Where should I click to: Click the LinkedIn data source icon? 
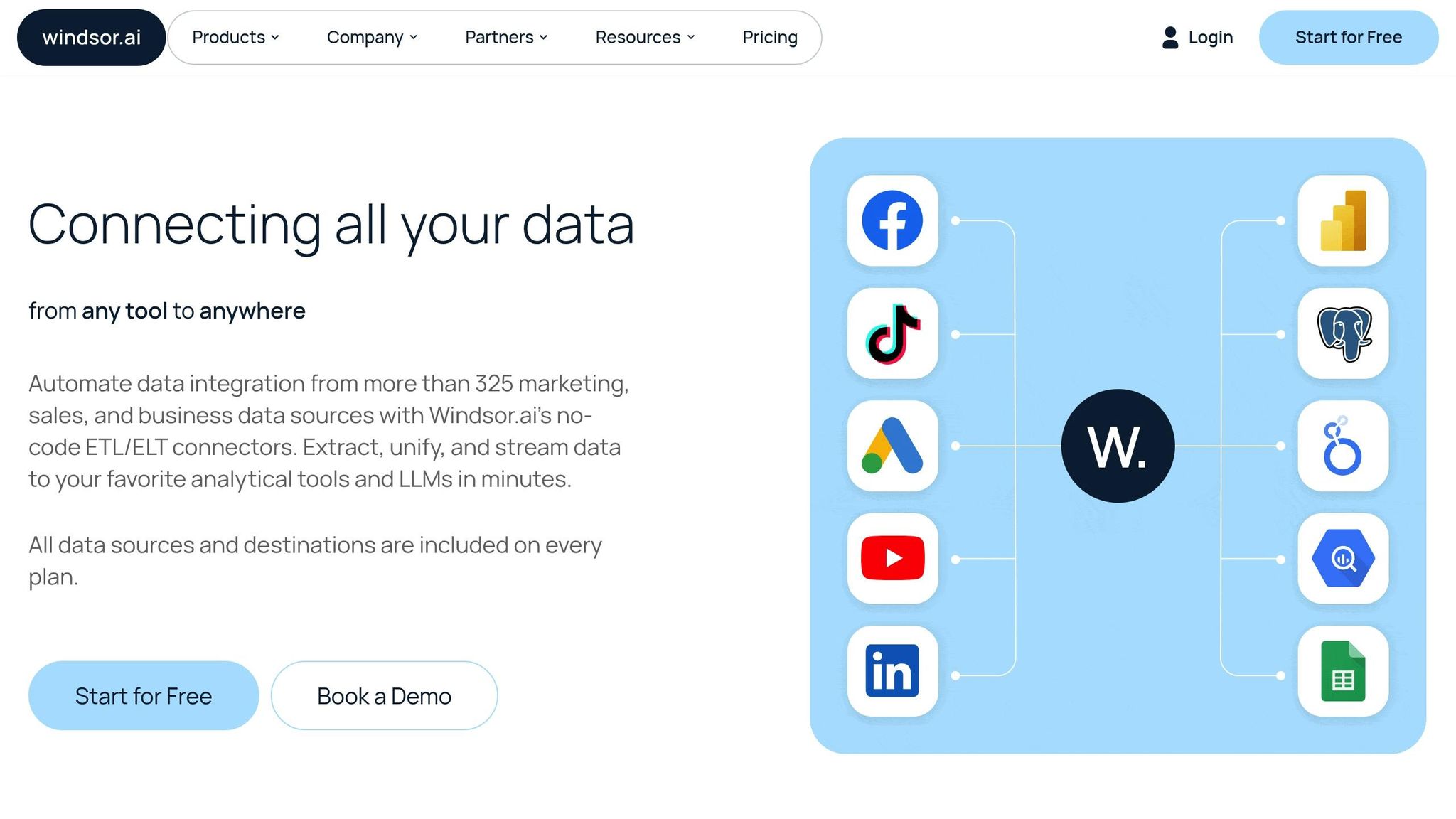click(x=892, y=671)
